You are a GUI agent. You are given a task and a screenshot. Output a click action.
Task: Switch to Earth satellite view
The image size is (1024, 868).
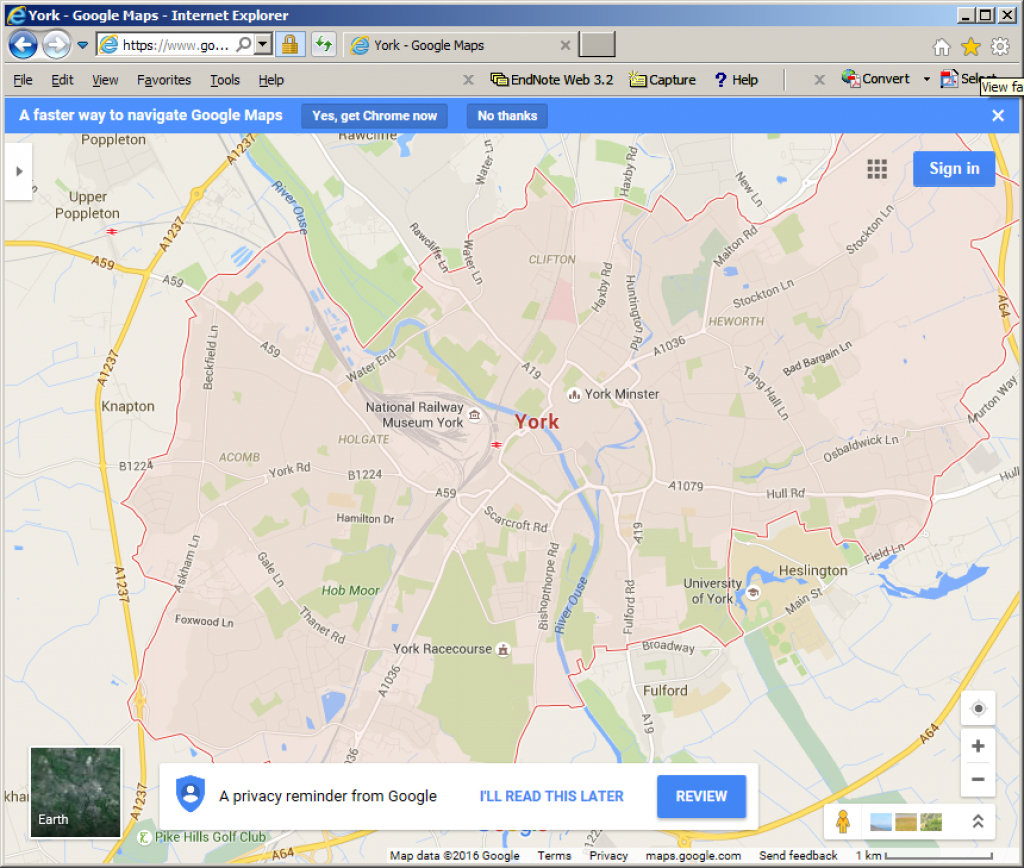76,792
